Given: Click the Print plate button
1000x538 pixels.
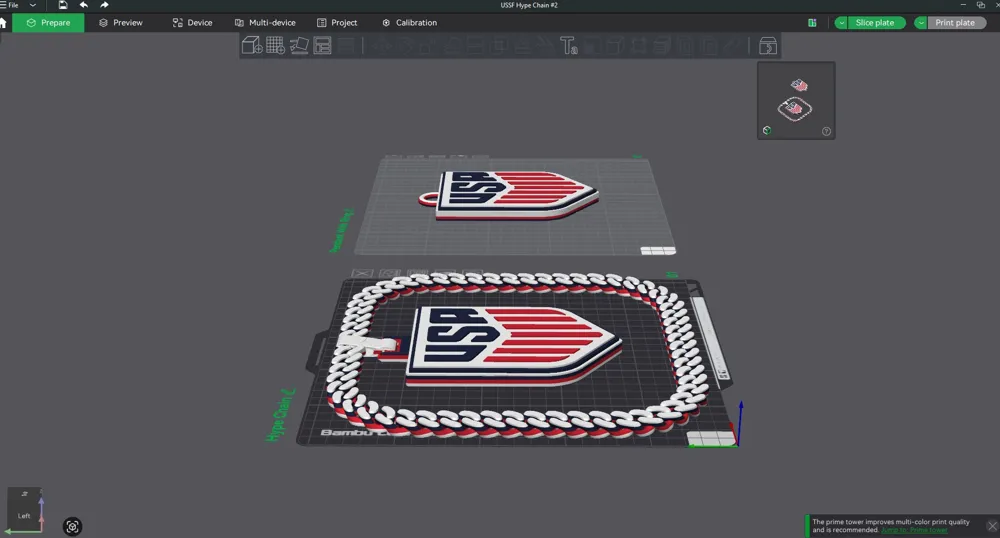Looking at the screenshot, I should click(x=955, y=23).
